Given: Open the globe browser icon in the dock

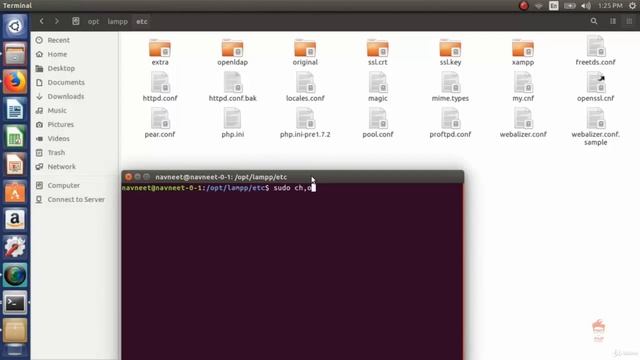Looking at the screenshot, I should (x=15, y=276).
